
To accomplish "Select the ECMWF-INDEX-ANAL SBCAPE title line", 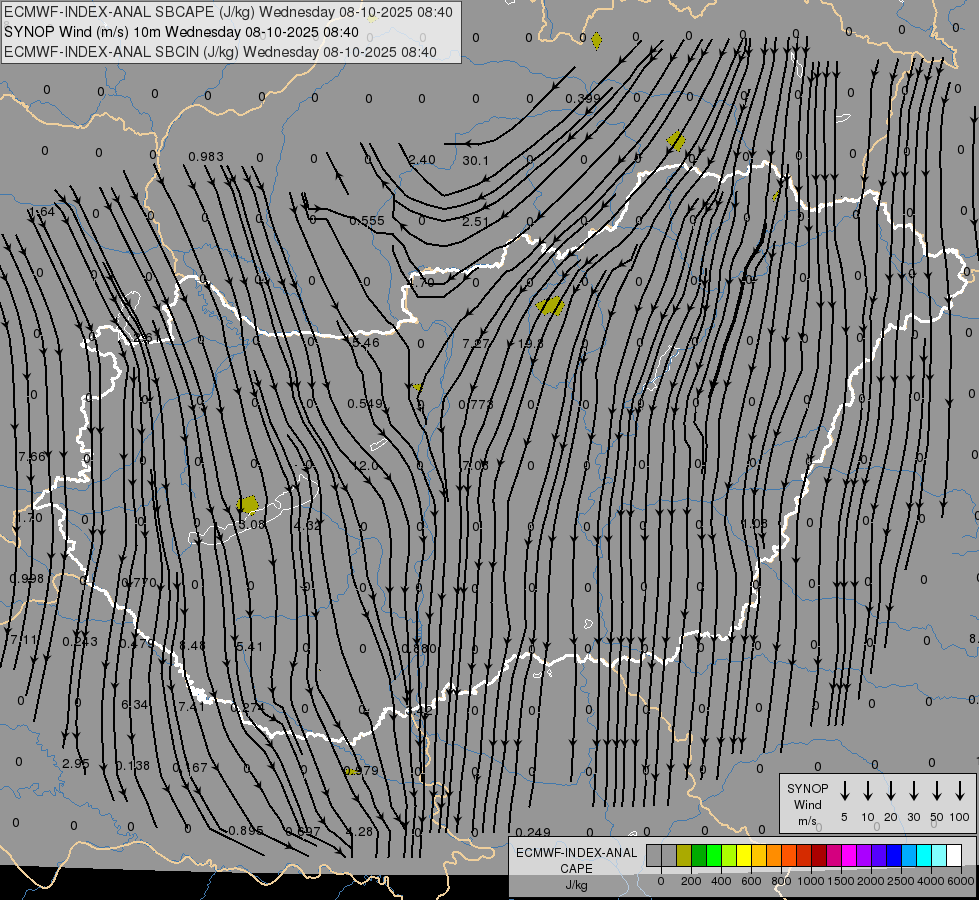I will (x=228, y=12).
